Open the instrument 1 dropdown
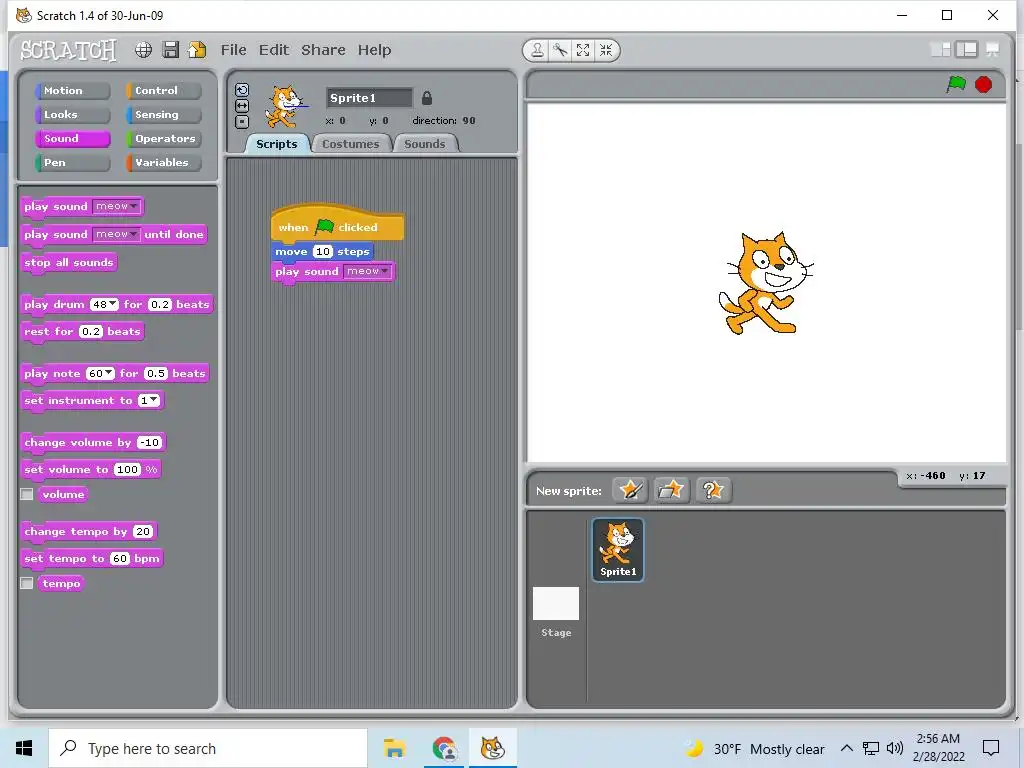 pos(150,400)
